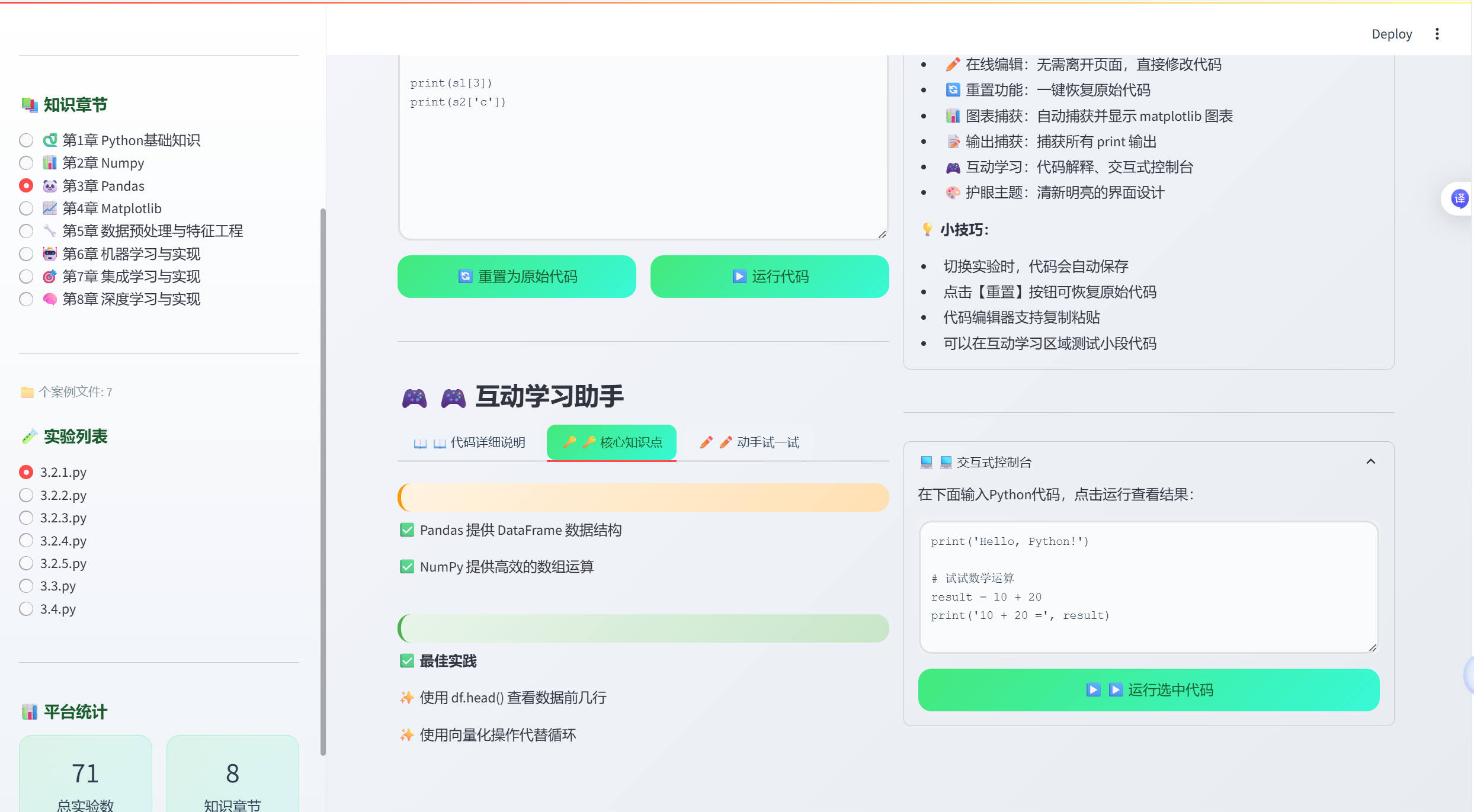1474x812 pixels.
Task: Click the memo icon beside 输出捕获
Action: (953, 142)
